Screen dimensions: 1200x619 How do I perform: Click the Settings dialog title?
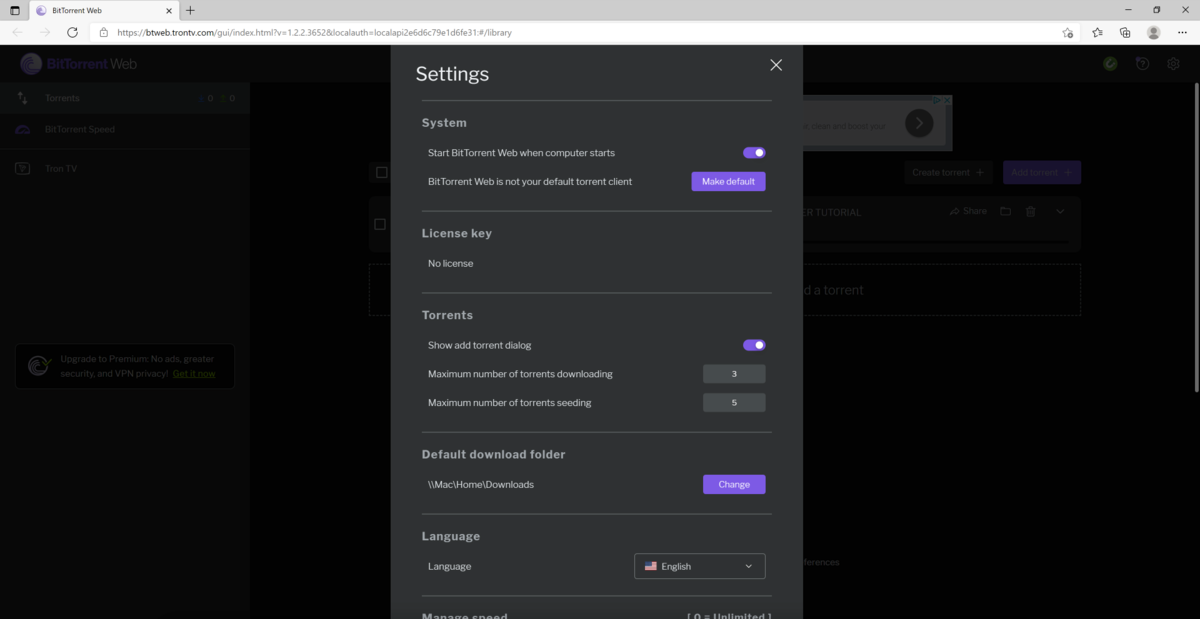[452, 74]
